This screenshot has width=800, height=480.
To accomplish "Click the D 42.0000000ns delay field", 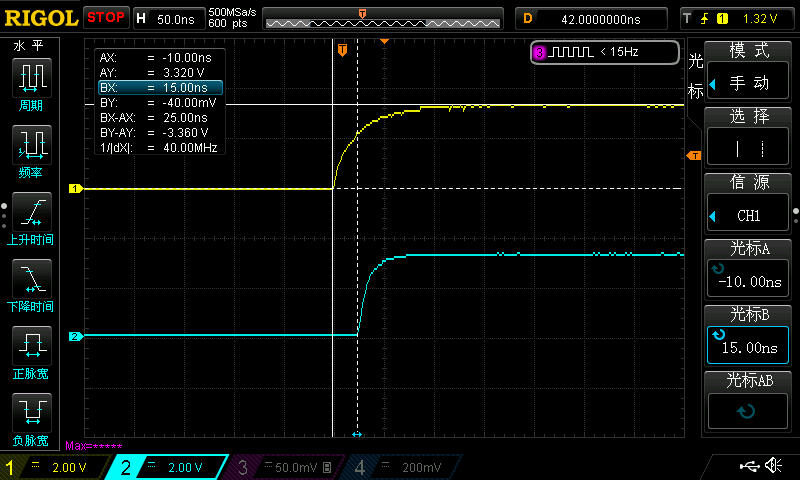I will (591, 19).
